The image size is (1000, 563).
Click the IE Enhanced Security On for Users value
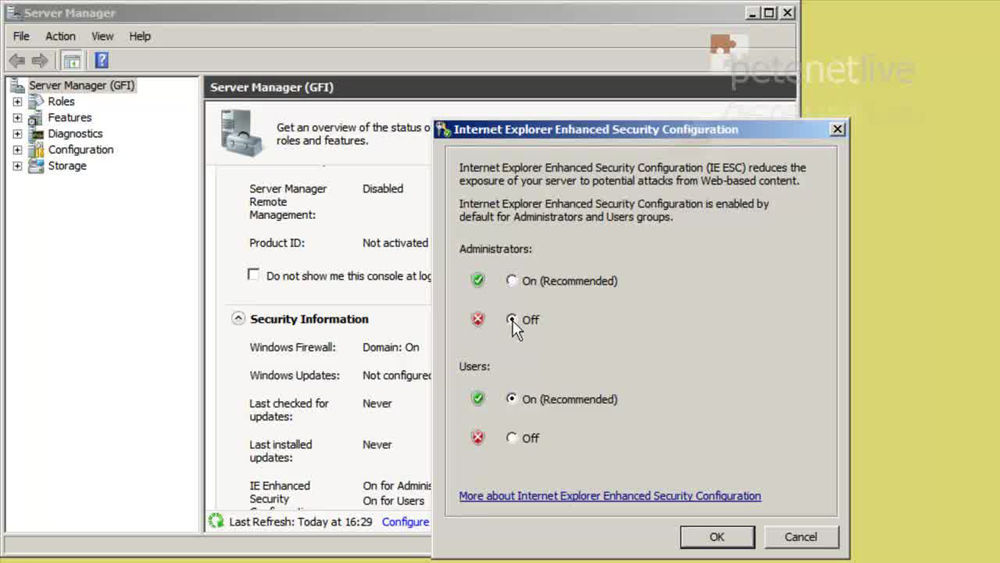[393, 501]
